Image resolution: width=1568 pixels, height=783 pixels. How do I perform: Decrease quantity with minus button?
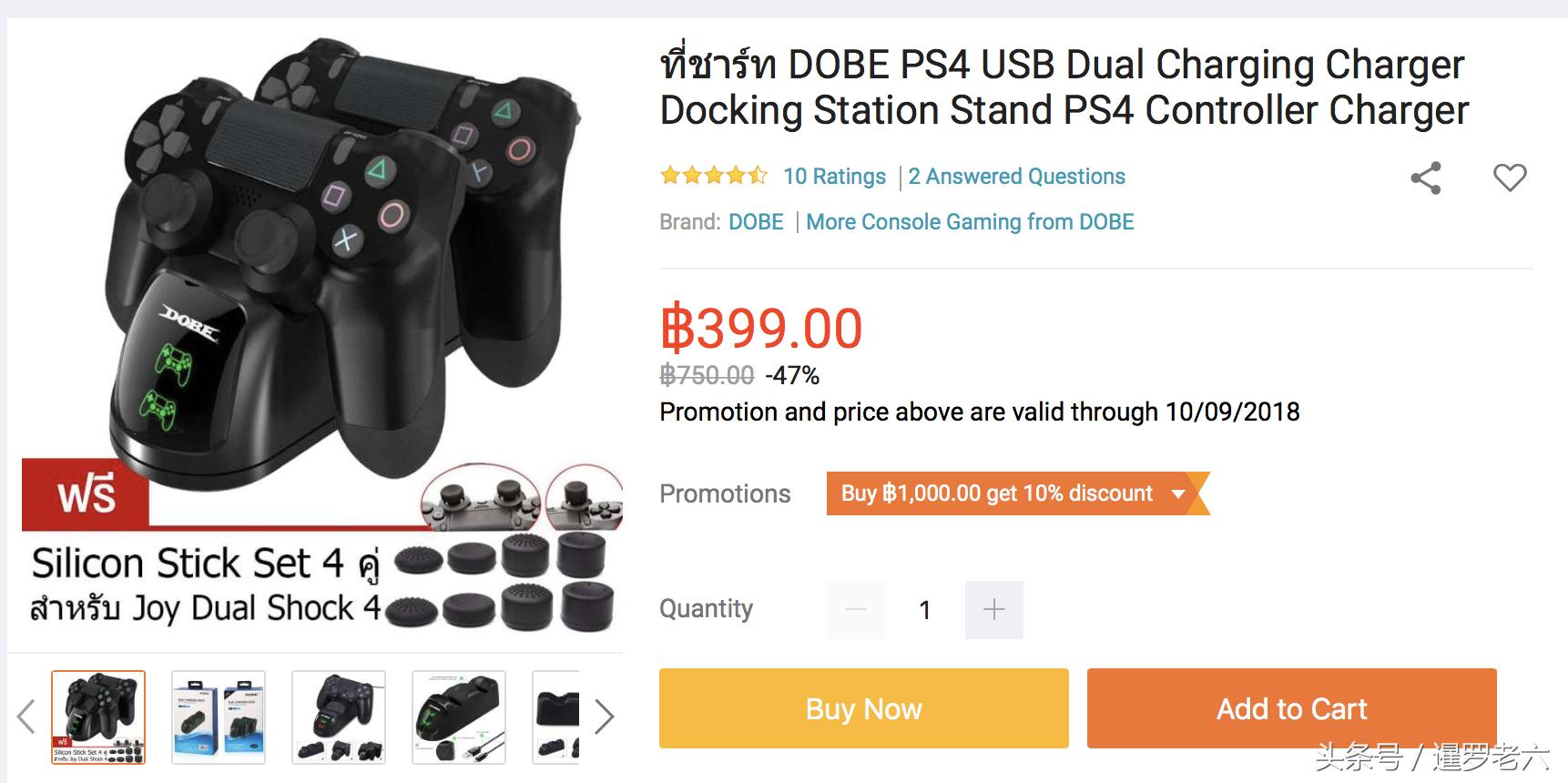tap(856, 609)
